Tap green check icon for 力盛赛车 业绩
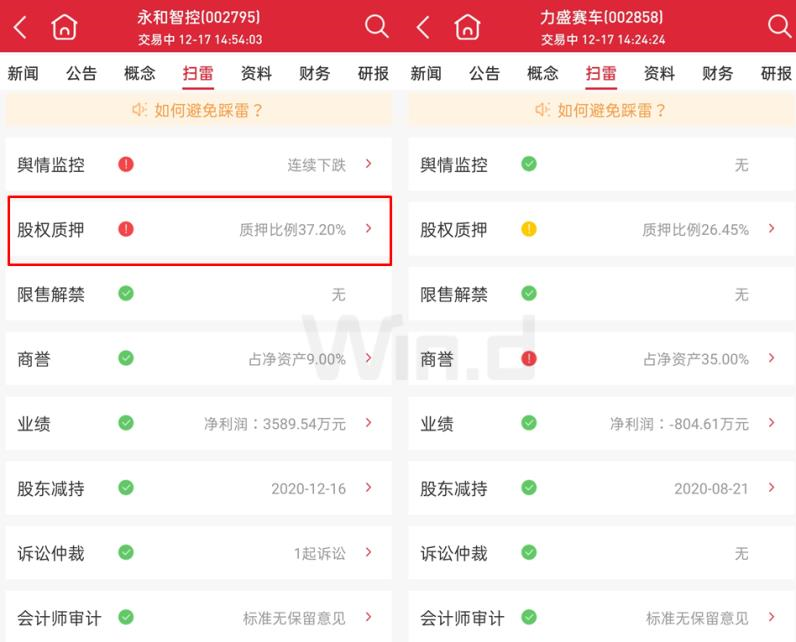 [529, 423]
